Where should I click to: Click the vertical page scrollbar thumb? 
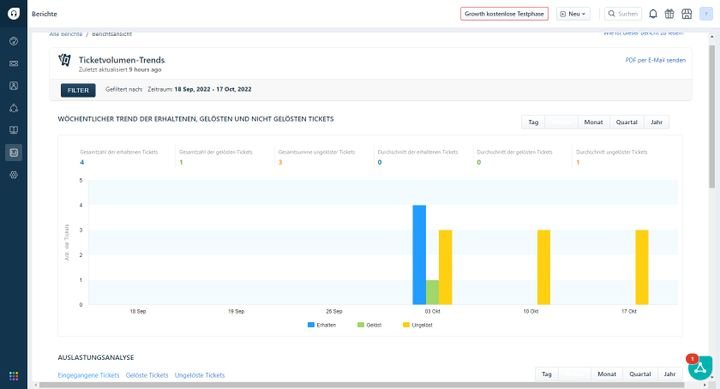[x=712, y=116]
